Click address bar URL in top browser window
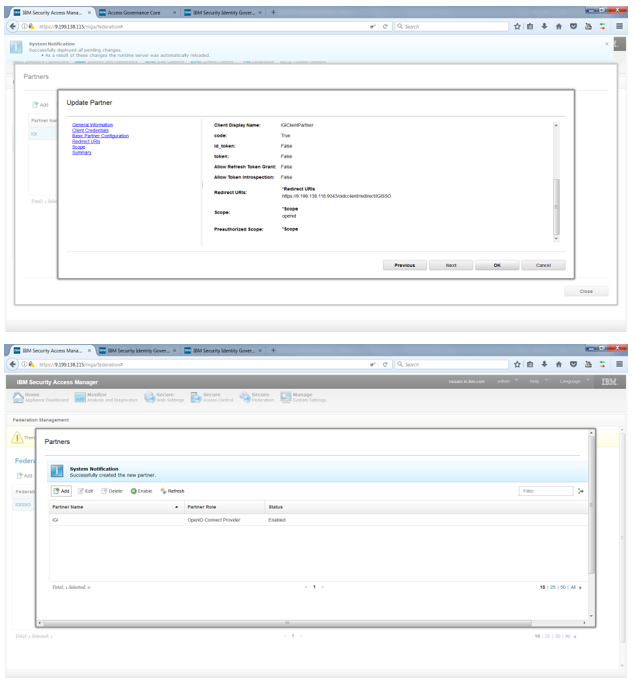Screen dimensions: 635x687 coord(81,27)
